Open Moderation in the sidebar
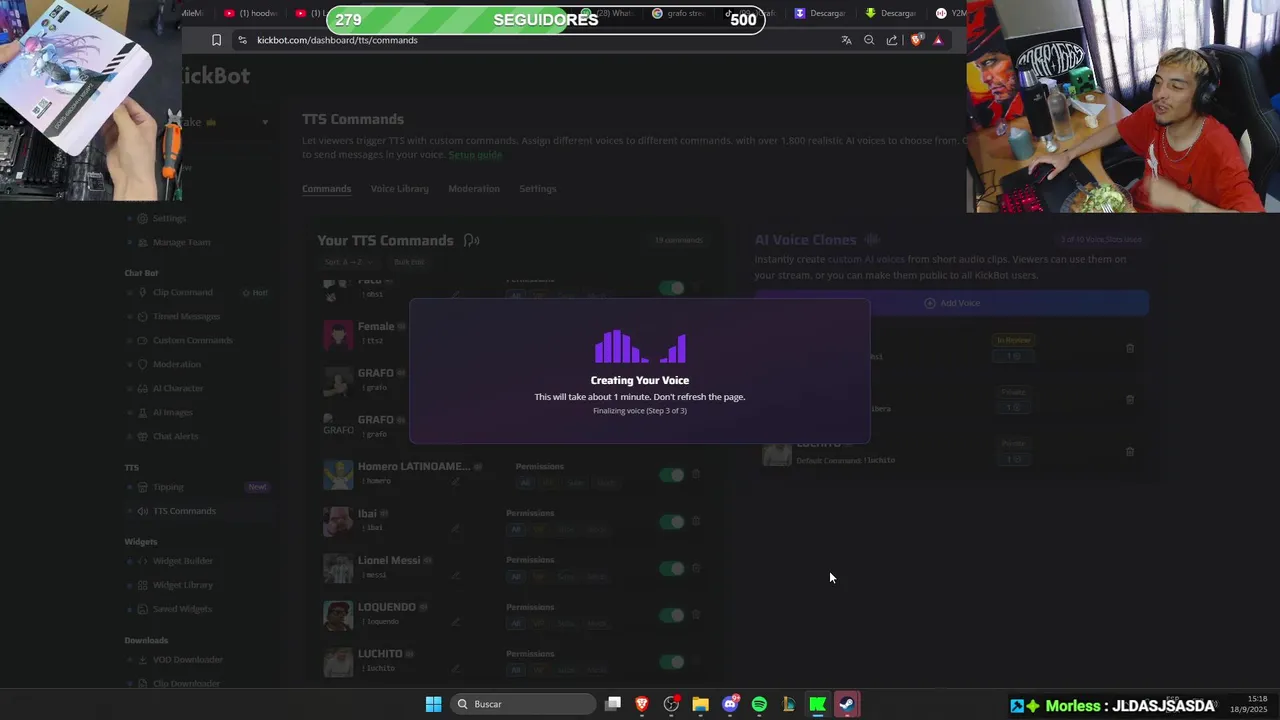The image size is (1280, 720). [177, 364]
